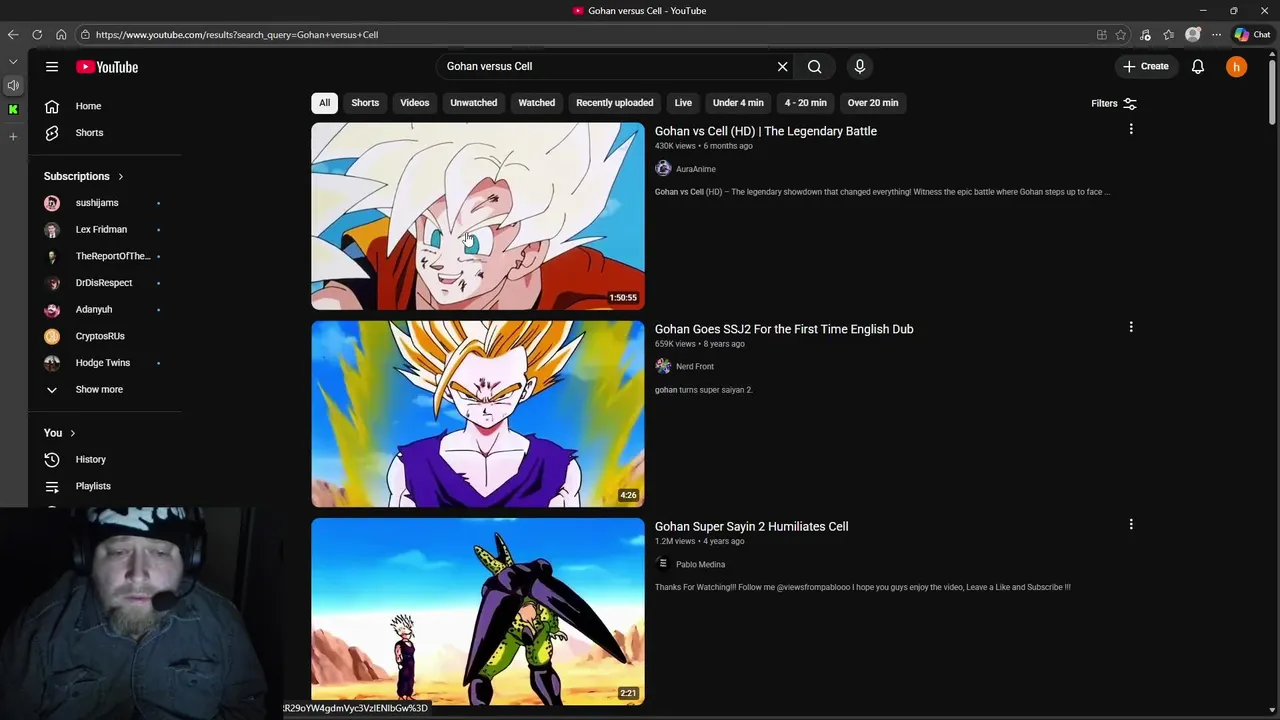Screen dimensions: 1280x720
Task: Click the Create button
Action: [x=1146, y=67]
